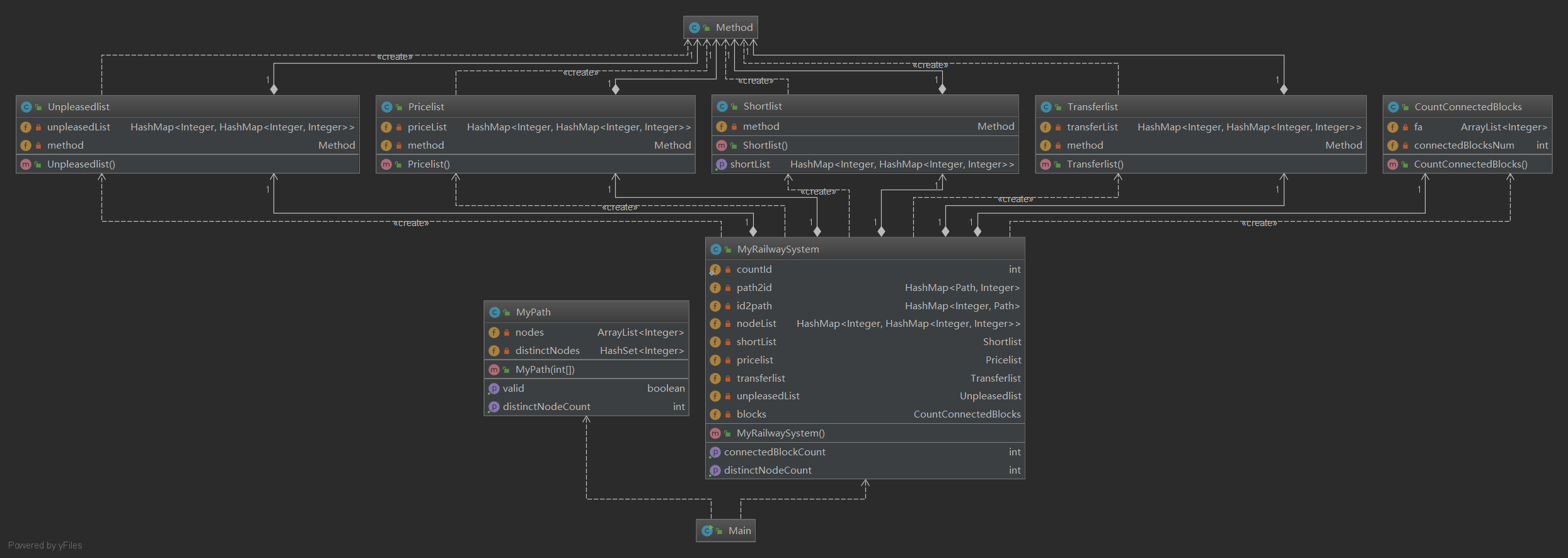This screenshot has height=558, width=1568.
Task: Click the property icon next to shortList in Shortlist
Action: tap(721, 164)
